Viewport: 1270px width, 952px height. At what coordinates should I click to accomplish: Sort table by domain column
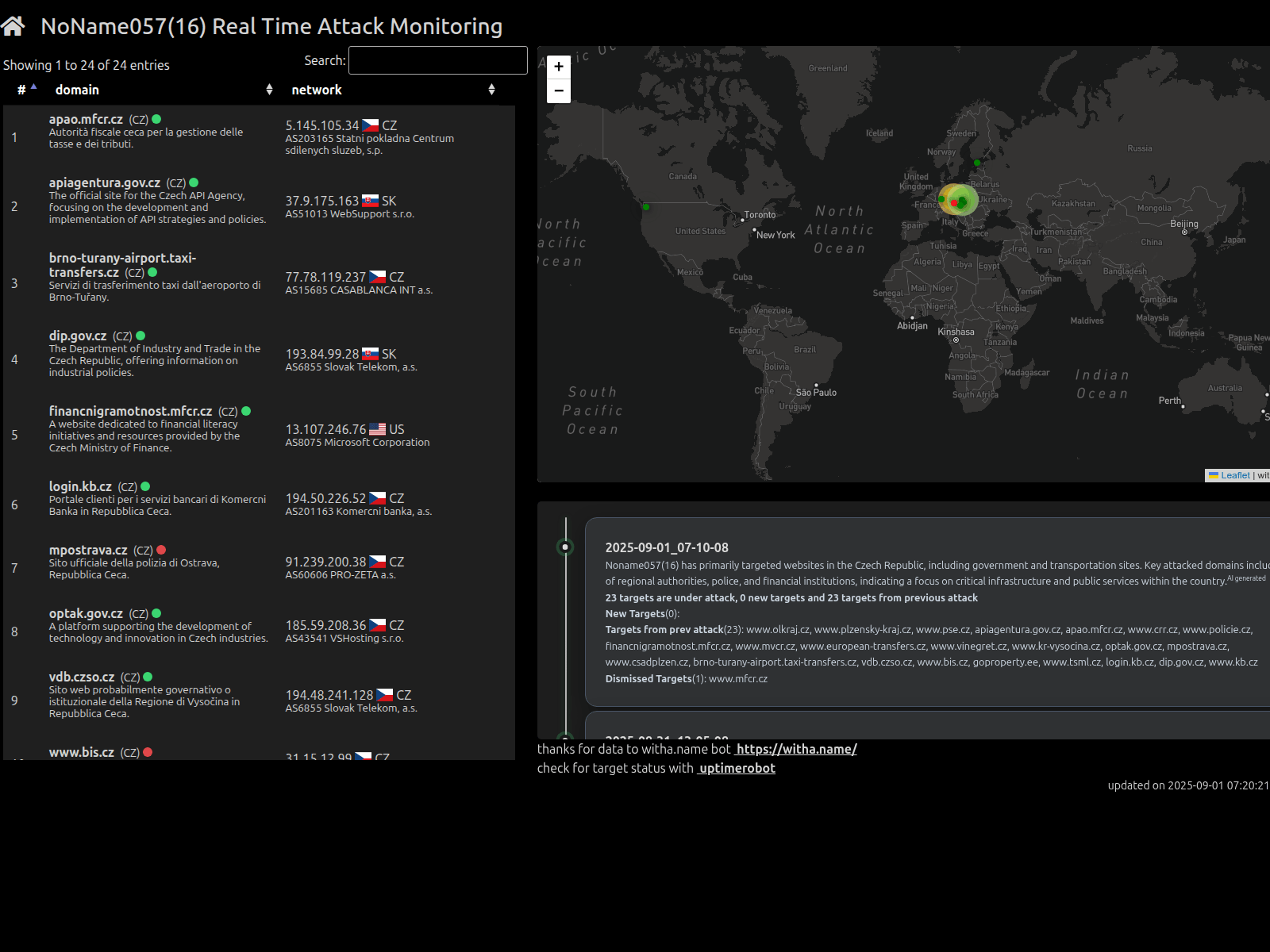77,90
